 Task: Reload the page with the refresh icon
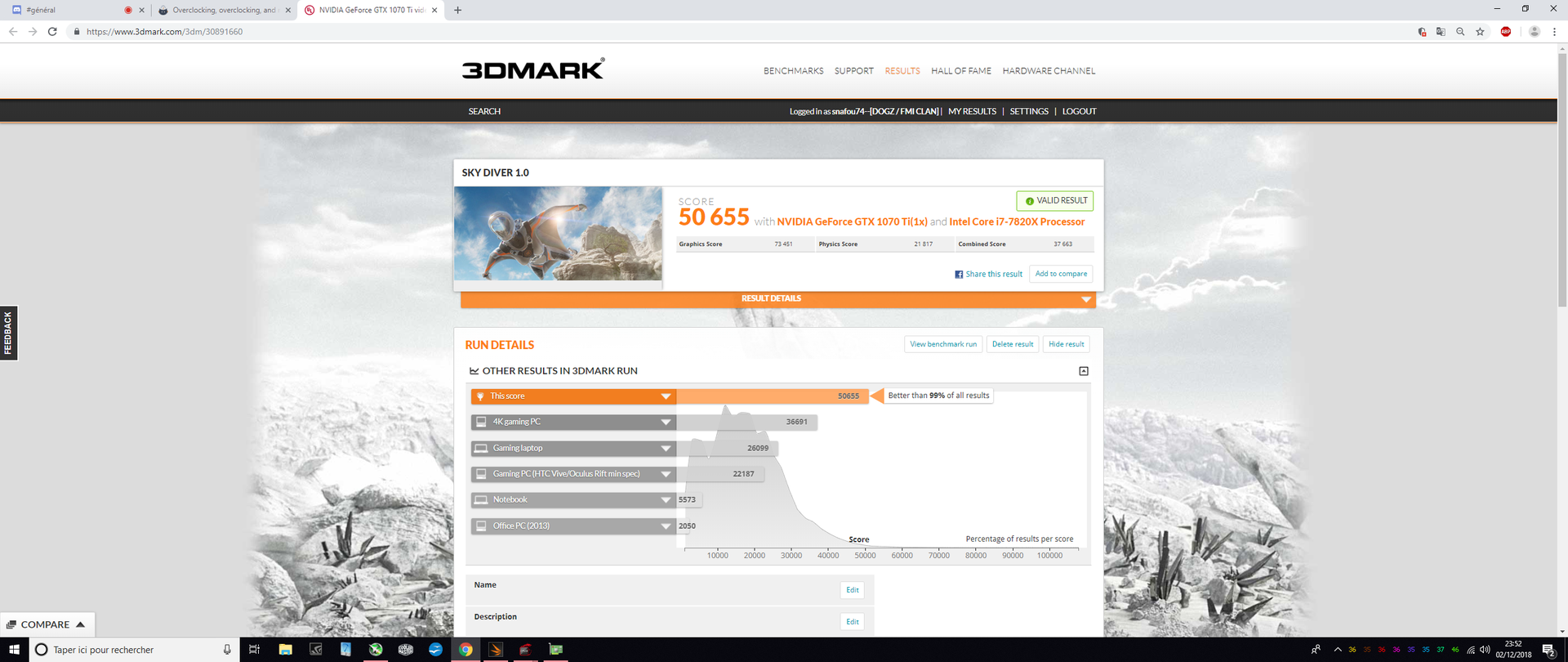pos(52,32)
